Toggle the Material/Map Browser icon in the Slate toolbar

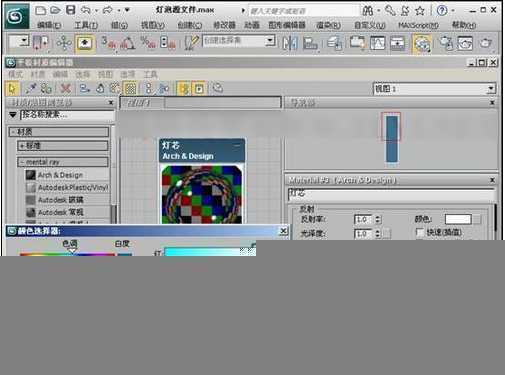click(184, 89)
